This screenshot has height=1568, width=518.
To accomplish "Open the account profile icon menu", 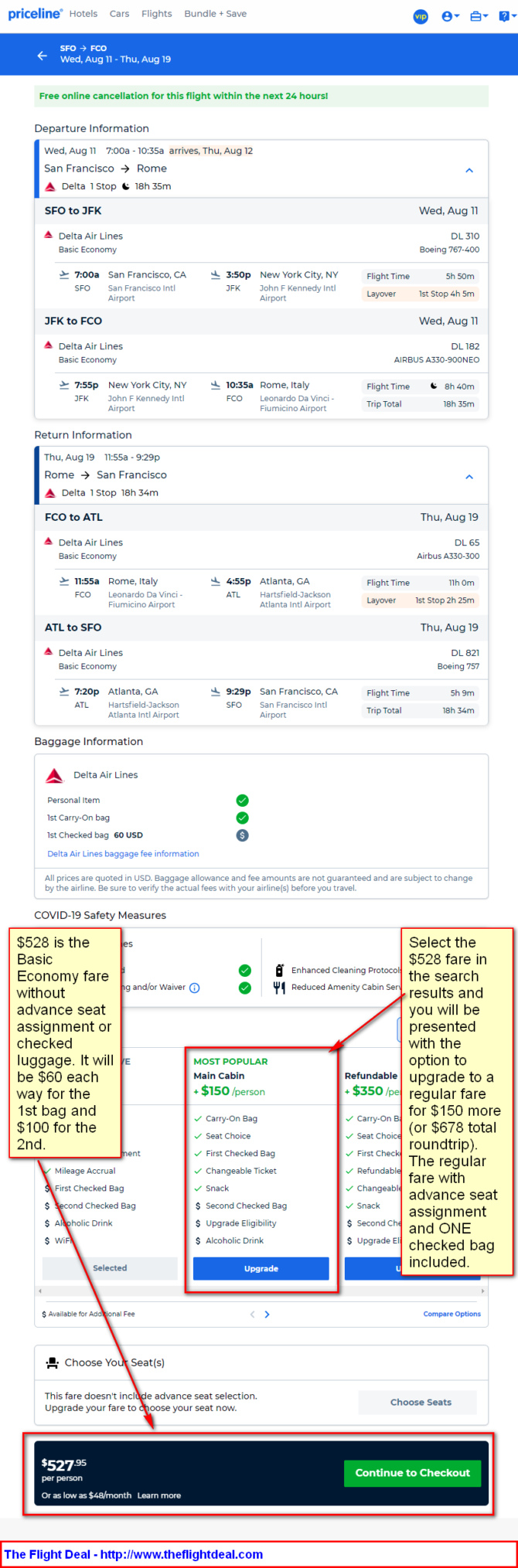I will tap(450, 16).
